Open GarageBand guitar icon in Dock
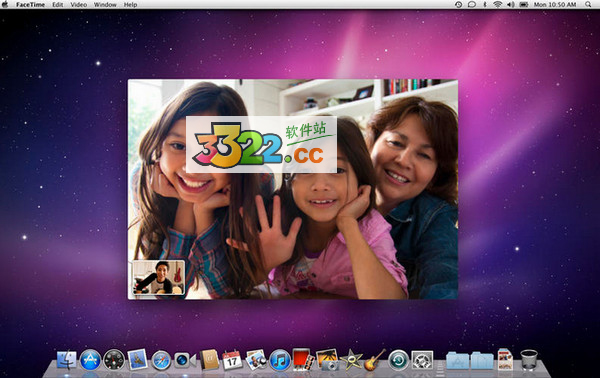This screenshot has width=600, height=378. click(x=374, y=360)
